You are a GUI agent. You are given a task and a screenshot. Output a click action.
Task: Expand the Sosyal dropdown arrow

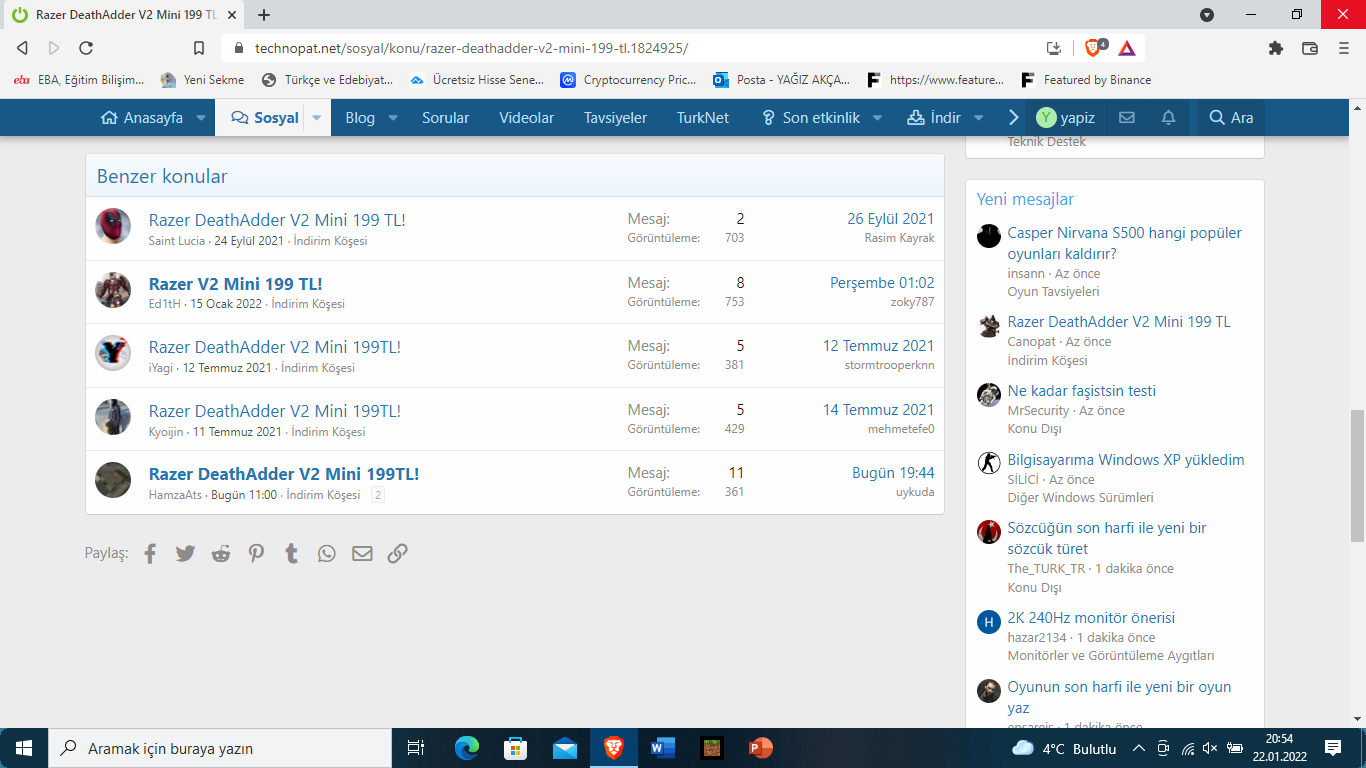[317, 117]
